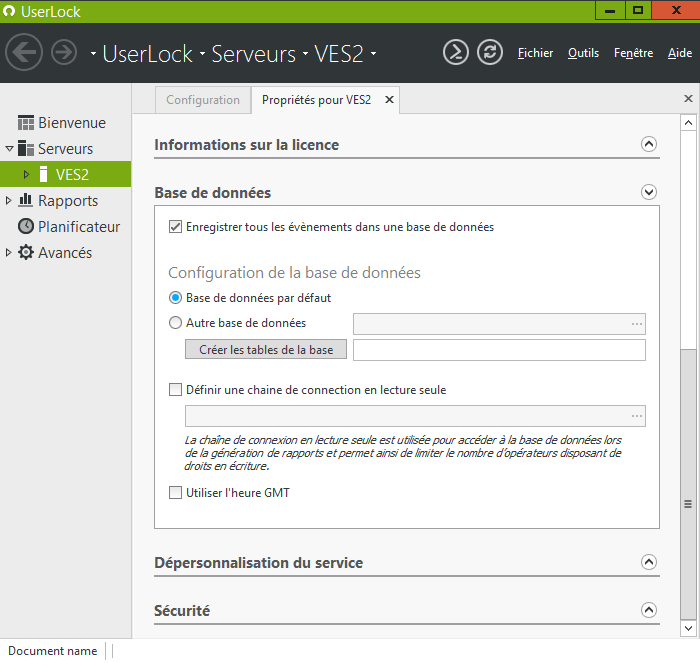Click Document name in status bar

[x=53, y=651]
